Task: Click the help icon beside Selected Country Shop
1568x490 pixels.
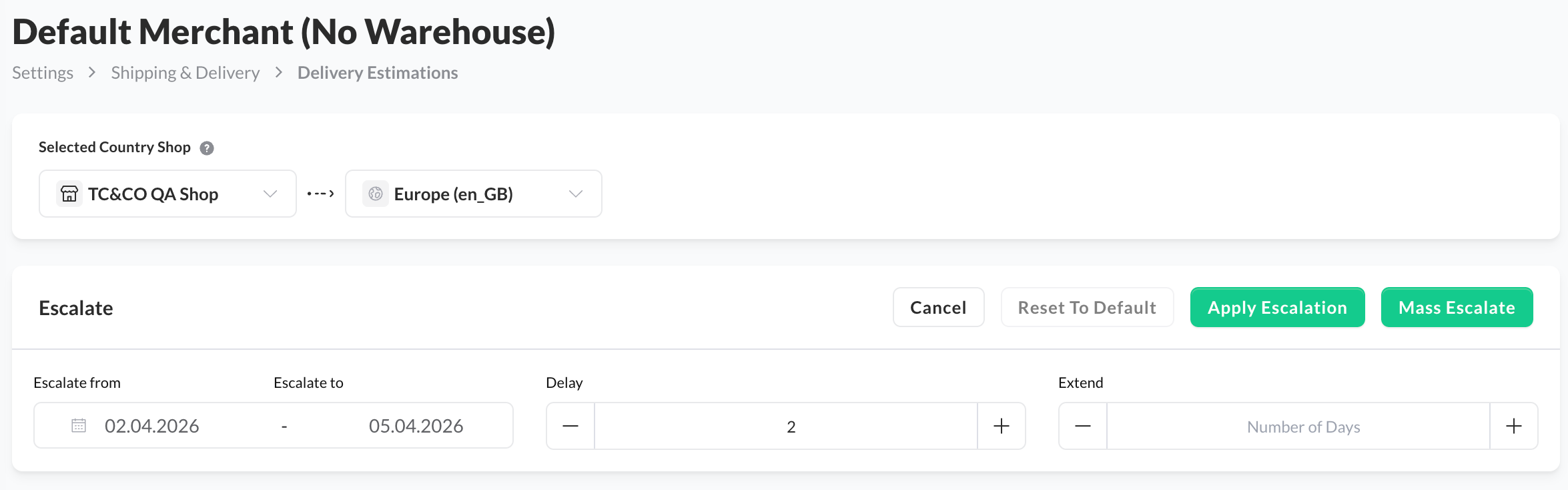Action: click(207, 148)
